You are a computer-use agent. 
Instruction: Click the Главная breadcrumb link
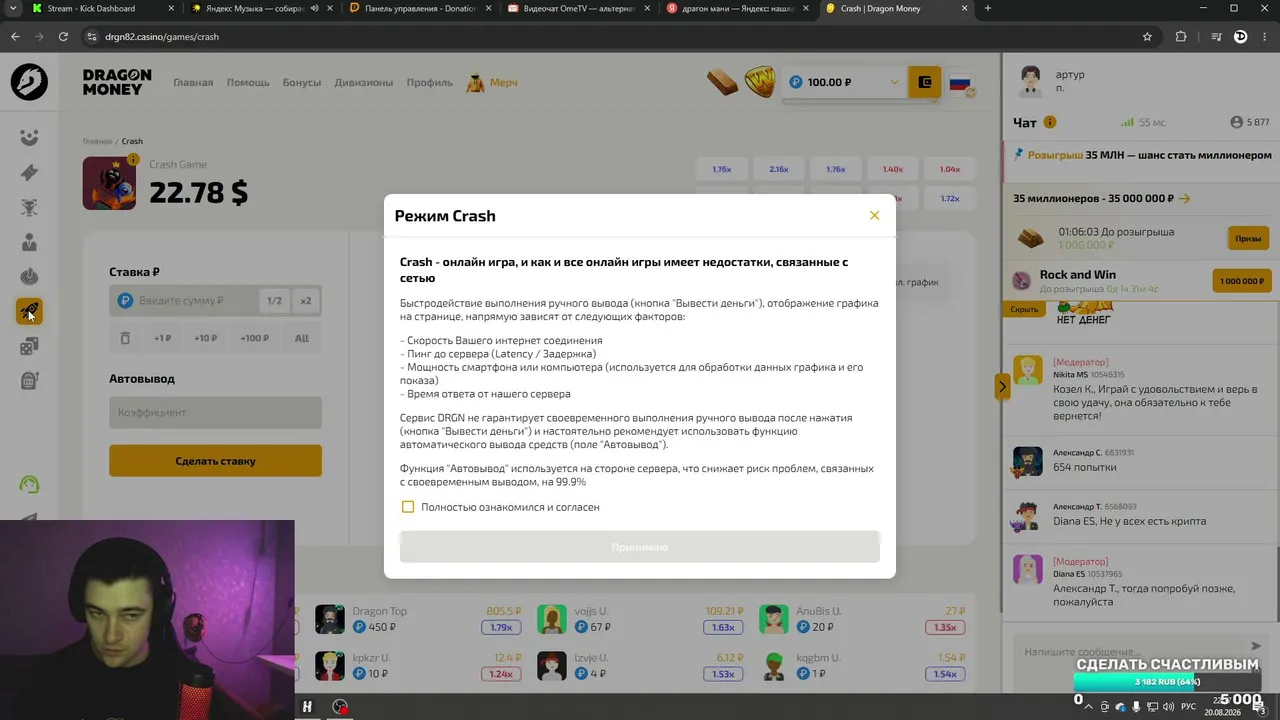[x=97, y=141]
